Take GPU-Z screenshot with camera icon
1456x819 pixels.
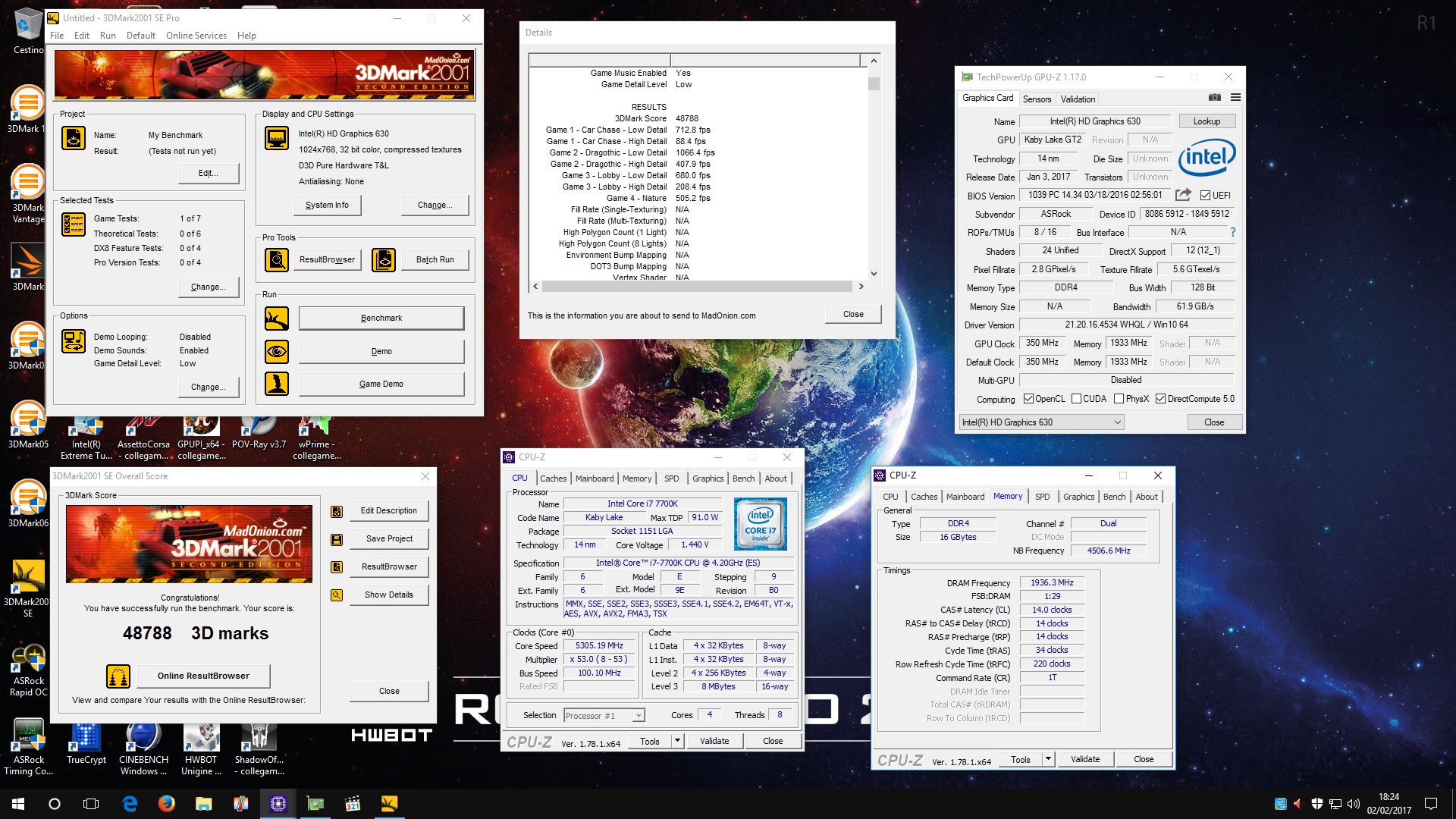click(x=1214, y=98)
